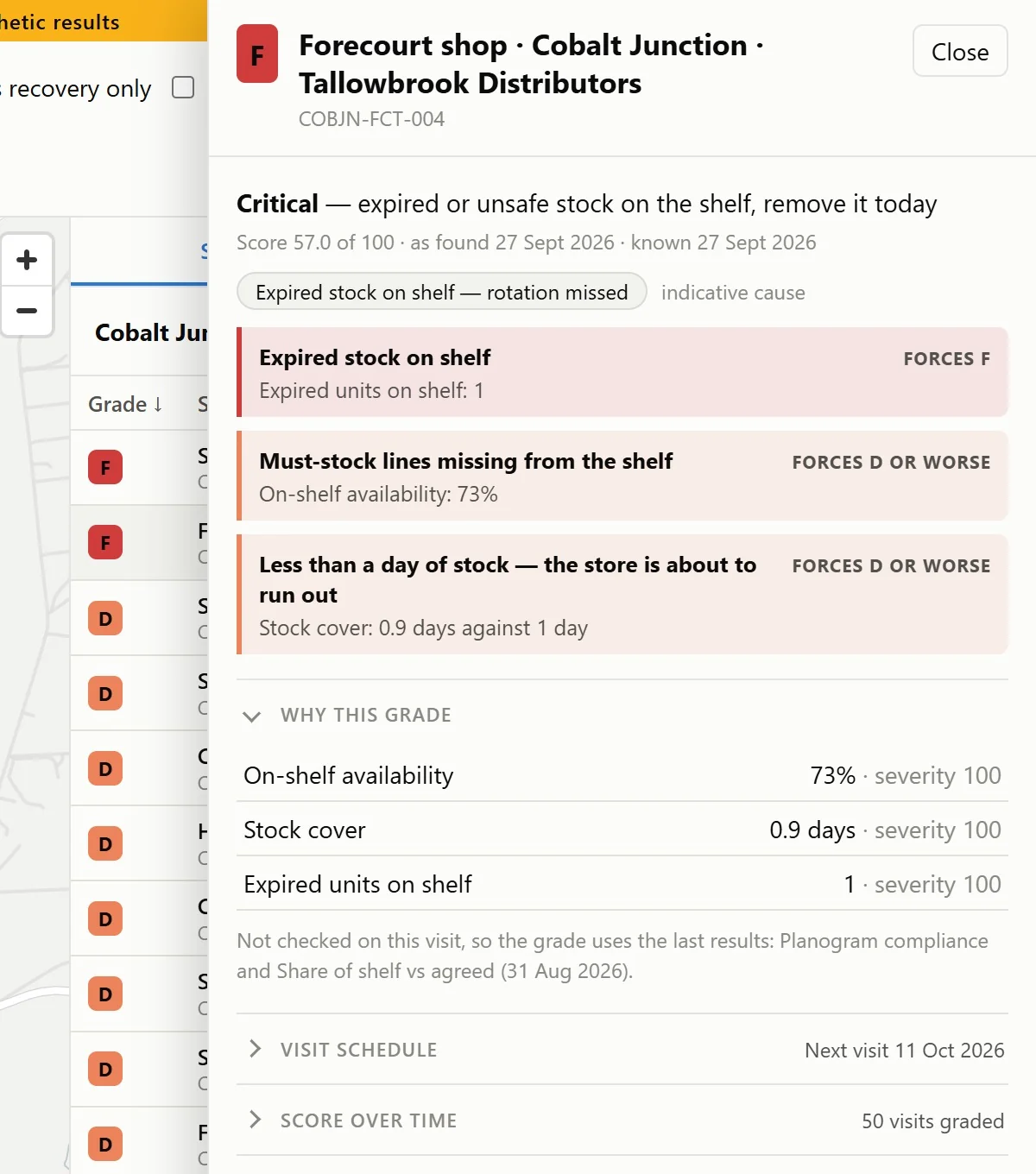Click 'Expired units on shelf: 1' in the alert
The height and width of the screenshot is (1174, 1036).
(x=371, y=391)
